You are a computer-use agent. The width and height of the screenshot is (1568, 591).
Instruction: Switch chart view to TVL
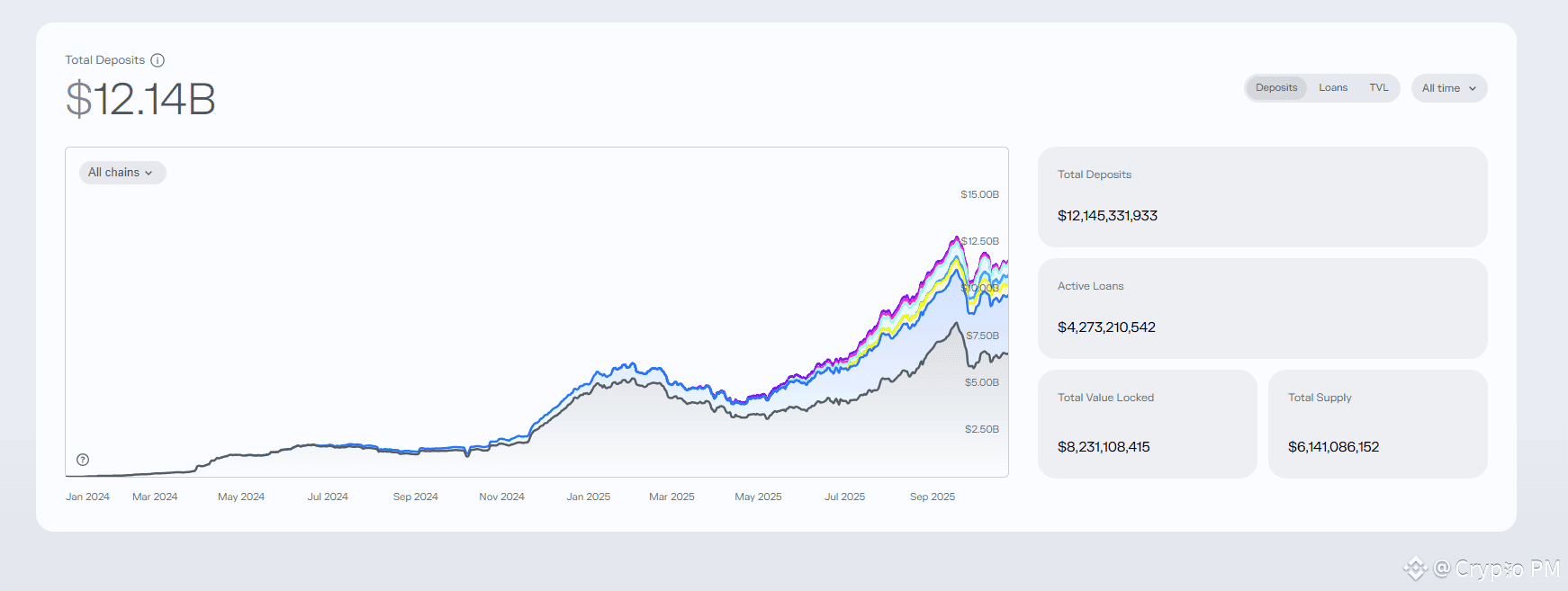1379,88
